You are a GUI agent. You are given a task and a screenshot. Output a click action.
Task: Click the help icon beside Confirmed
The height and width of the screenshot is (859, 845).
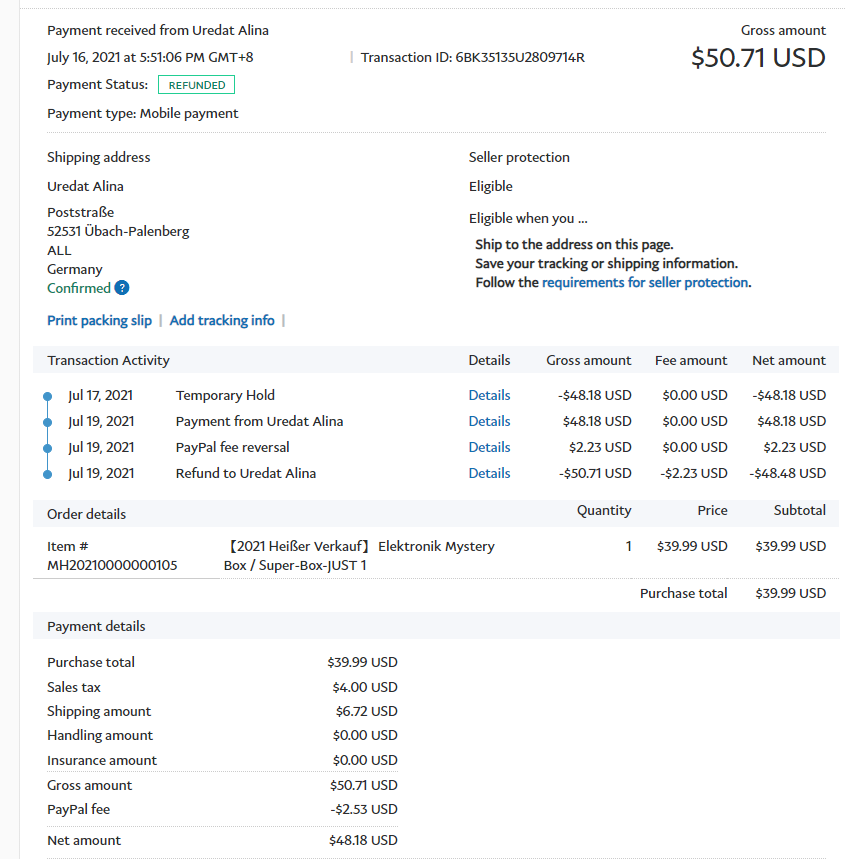coord(122,288)
